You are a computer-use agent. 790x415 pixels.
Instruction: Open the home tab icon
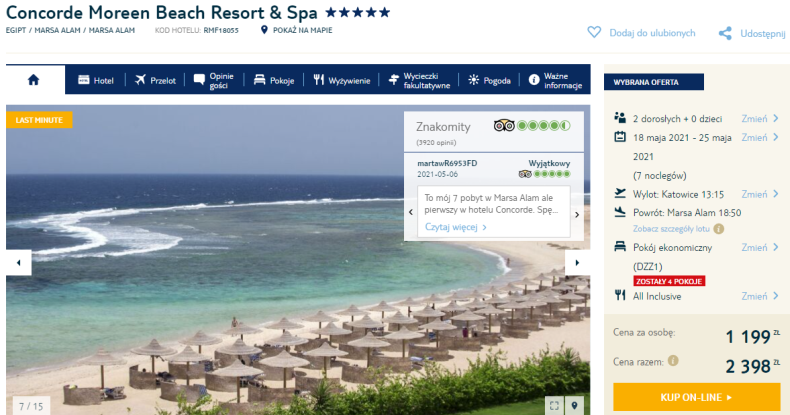pyautogui.click(x=34, y=80)
